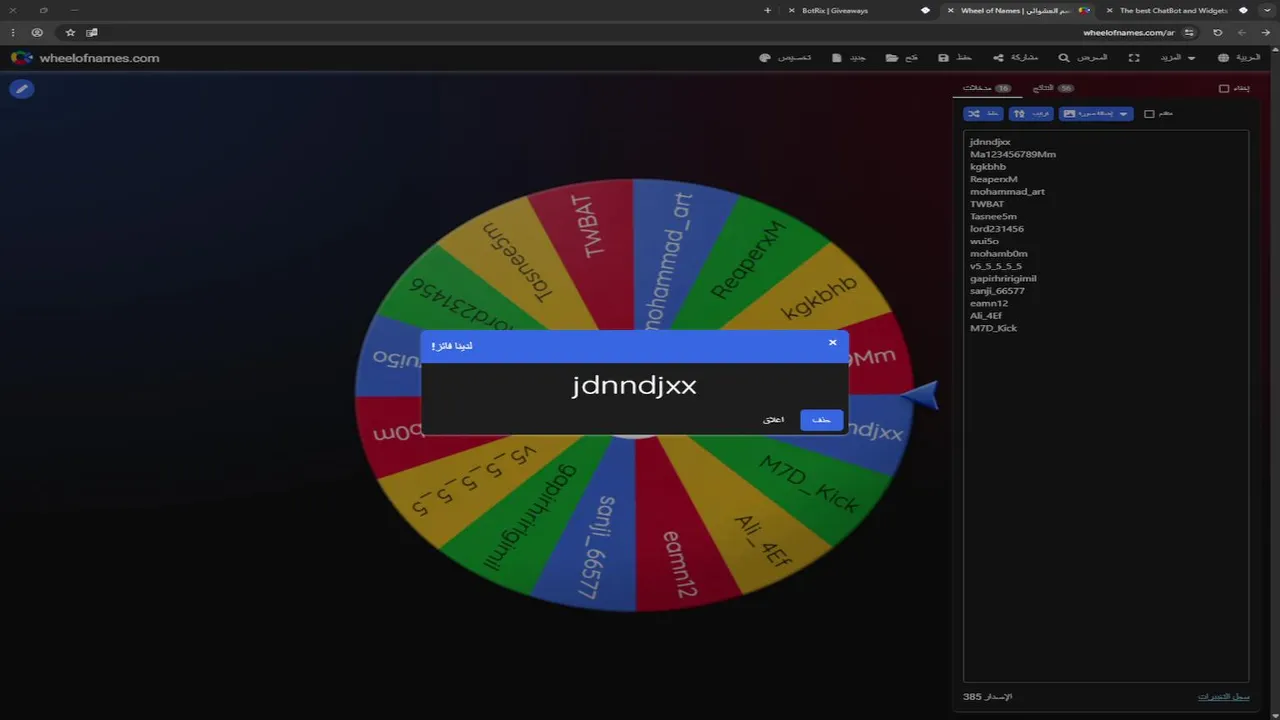The image size is (1280, 720).
Task: Close the winner dialog with the X
Action: 832,342
